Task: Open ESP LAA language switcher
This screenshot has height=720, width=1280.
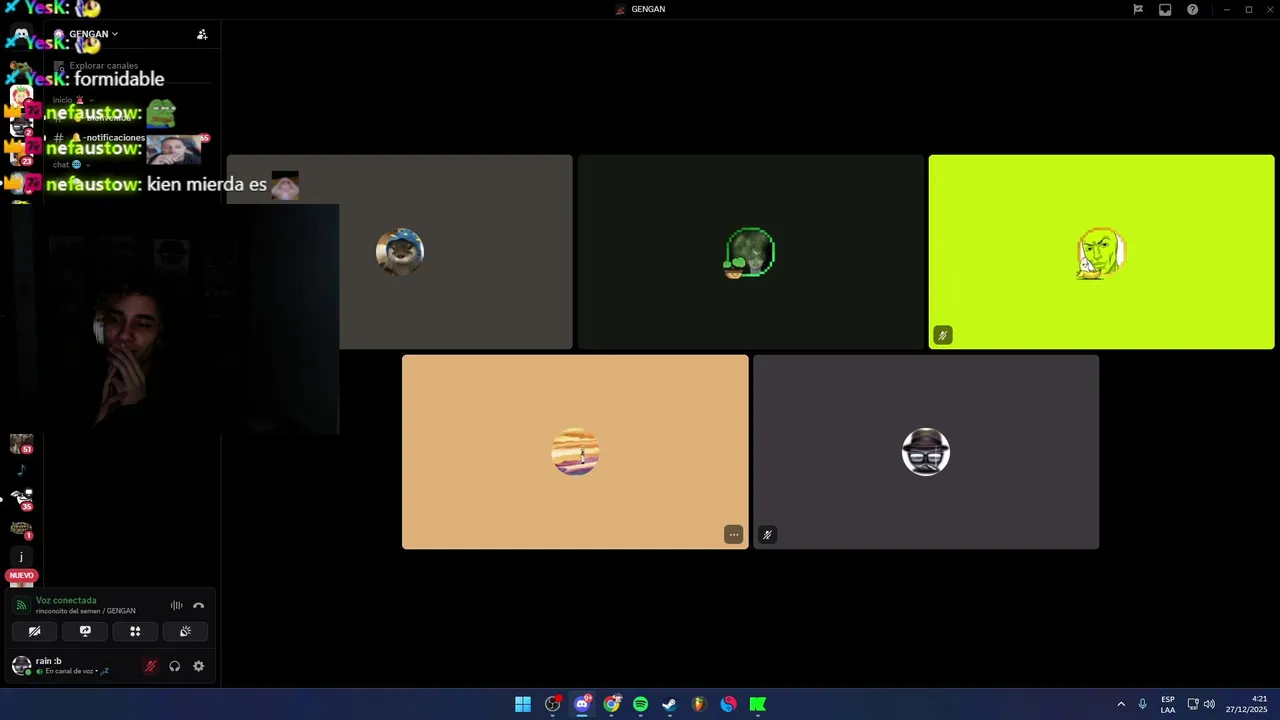Action: tap(1168, 704)
